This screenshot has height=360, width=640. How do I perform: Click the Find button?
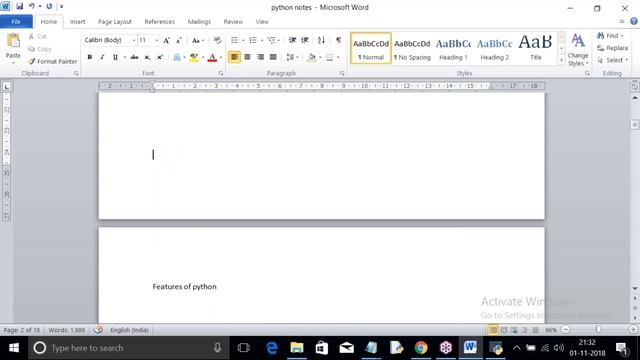tap(610, 36)
